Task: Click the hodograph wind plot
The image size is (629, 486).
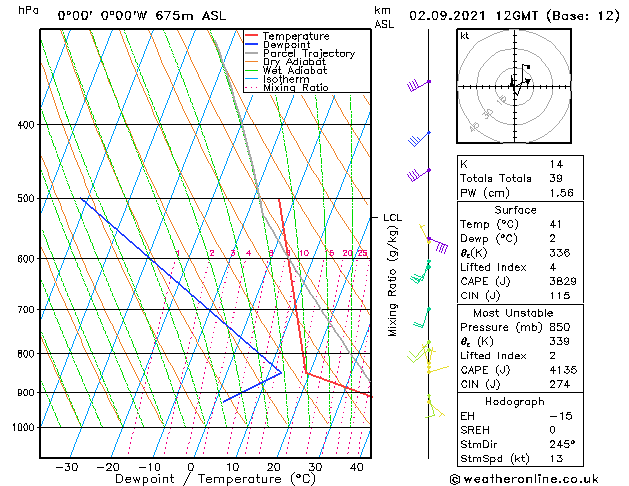Action: [514, 86]
